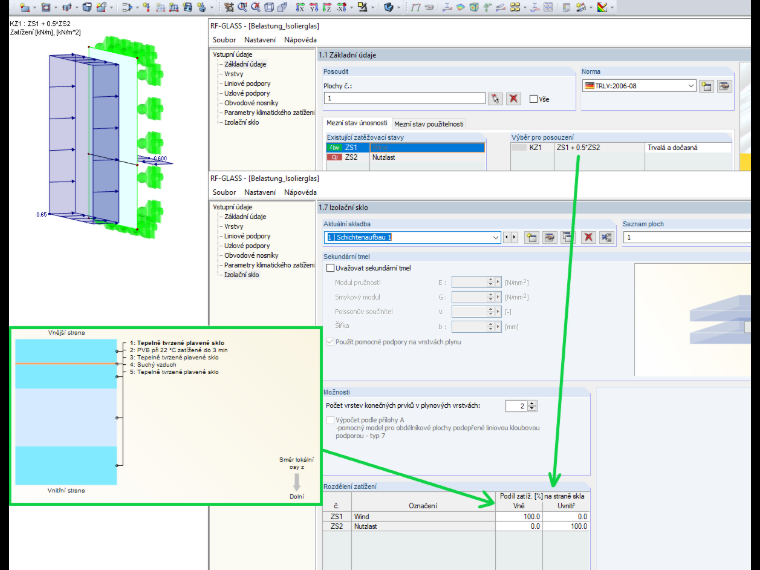Click the next composition arrow beside Schichtenaufbau dropdown
The image size is (760, 570).
pos(514,238)
